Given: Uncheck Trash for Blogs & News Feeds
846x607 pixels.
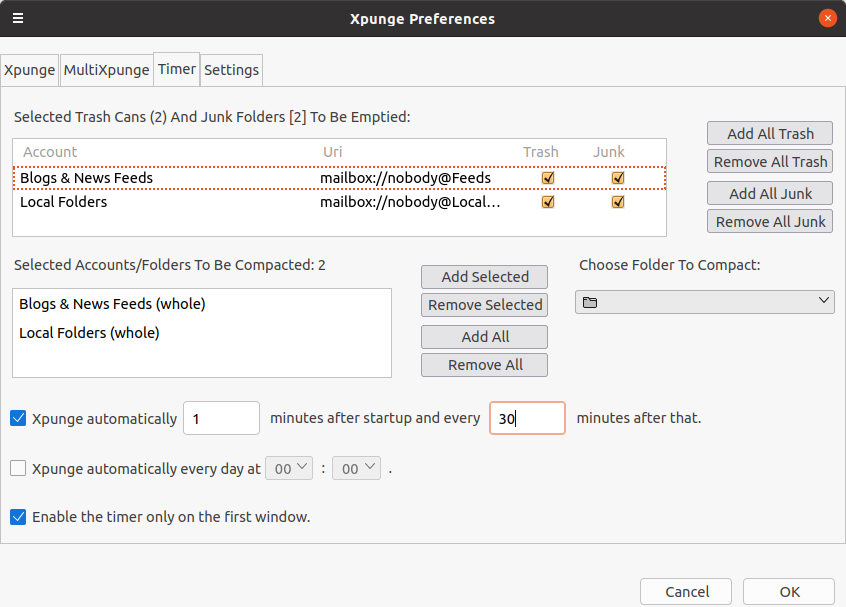Looking at the screenshot, I should (x=547, y=178).
